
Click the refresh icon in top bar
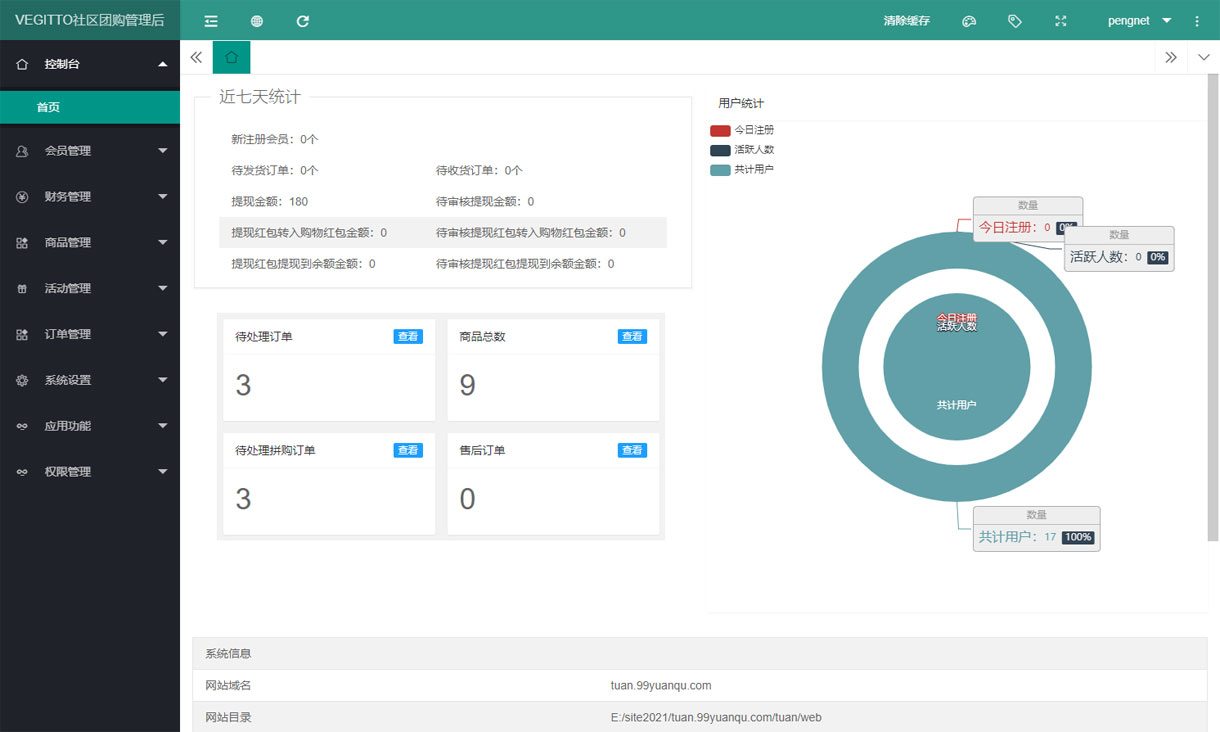[303, 21]
